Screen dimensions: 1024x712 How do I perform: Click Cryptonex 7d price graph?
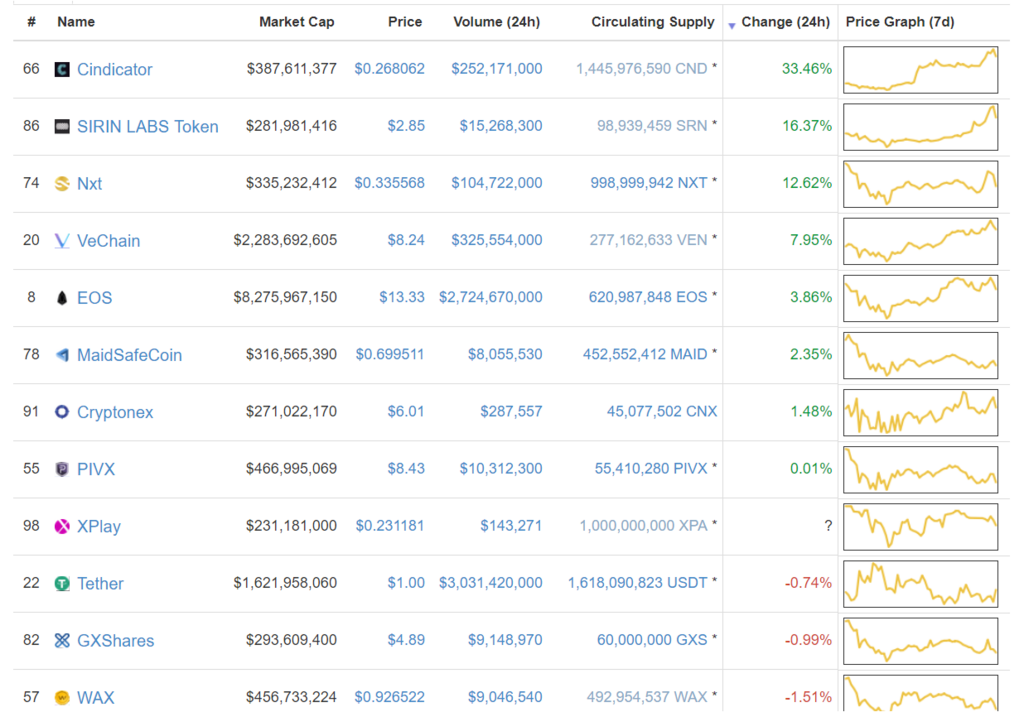(x=920, y=413)
